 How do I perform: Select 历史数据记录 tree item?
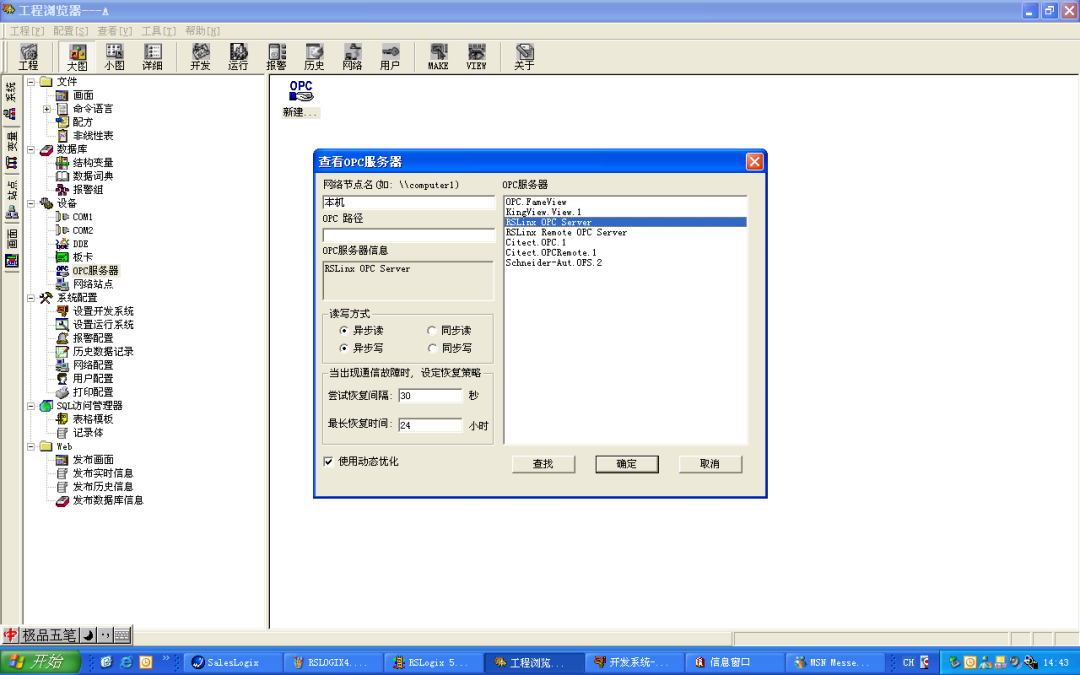tap(103, 351)
